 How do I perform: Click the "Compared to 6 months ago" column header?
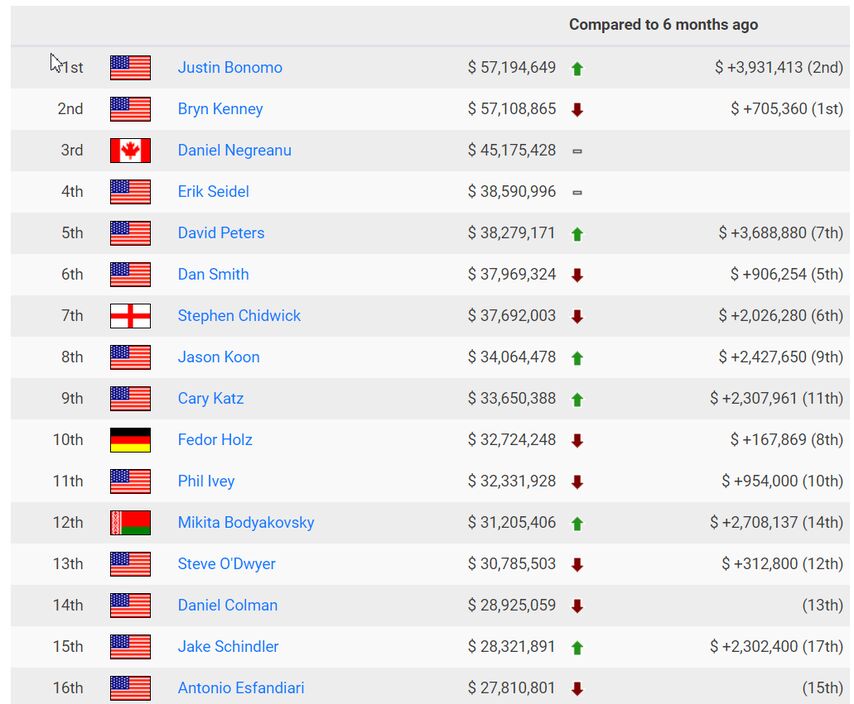663,25
